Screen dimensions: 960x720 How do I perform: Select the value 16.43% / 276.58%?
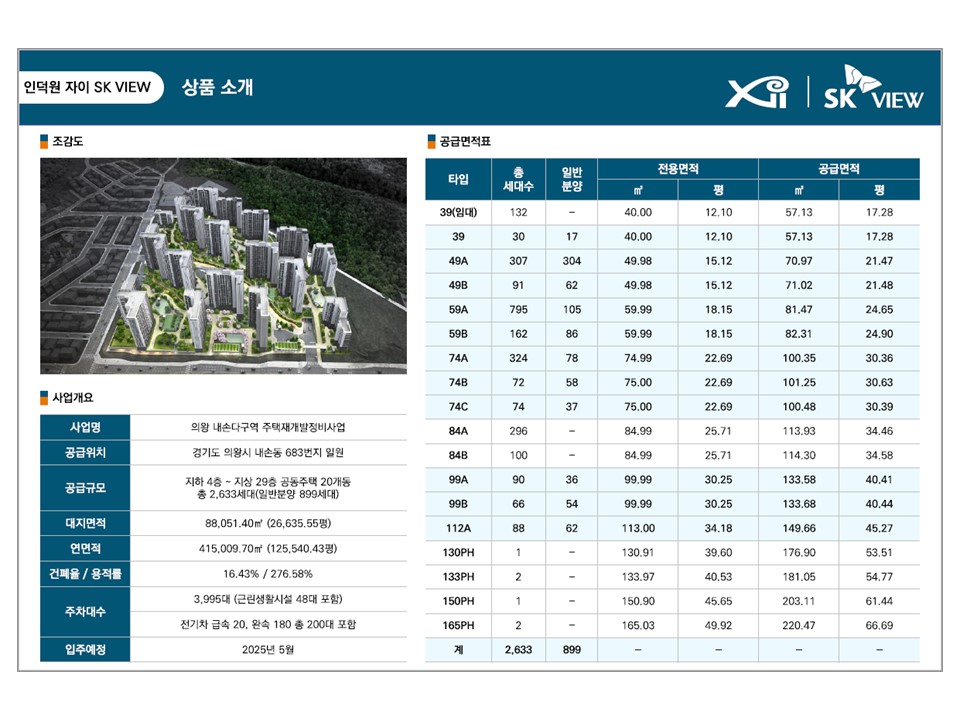pyautogui.click(x=268, y=574)
